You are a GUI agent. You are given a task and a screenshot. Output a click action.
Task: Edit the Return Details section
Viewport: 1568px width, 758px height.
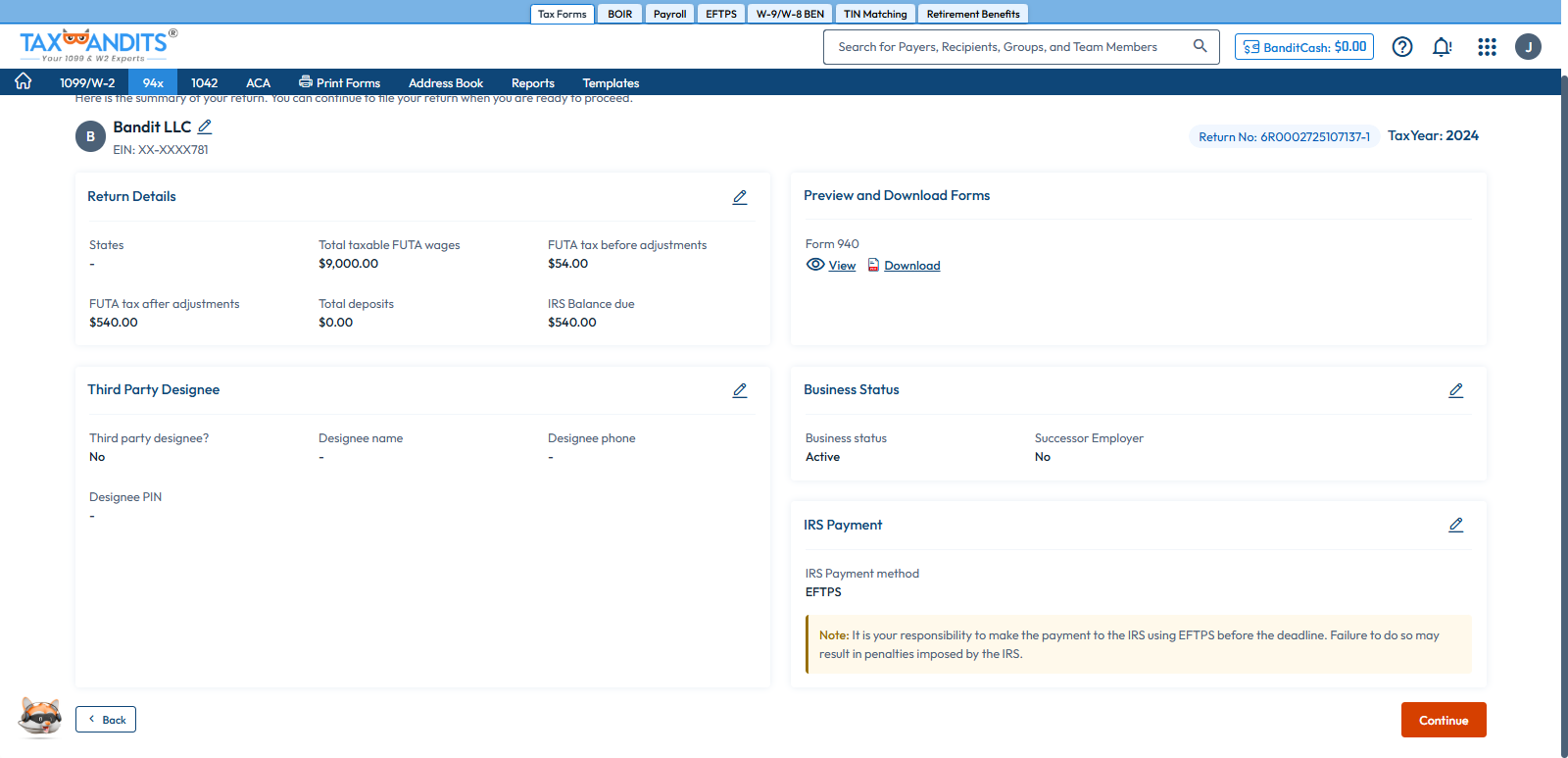tap(740, 197)
